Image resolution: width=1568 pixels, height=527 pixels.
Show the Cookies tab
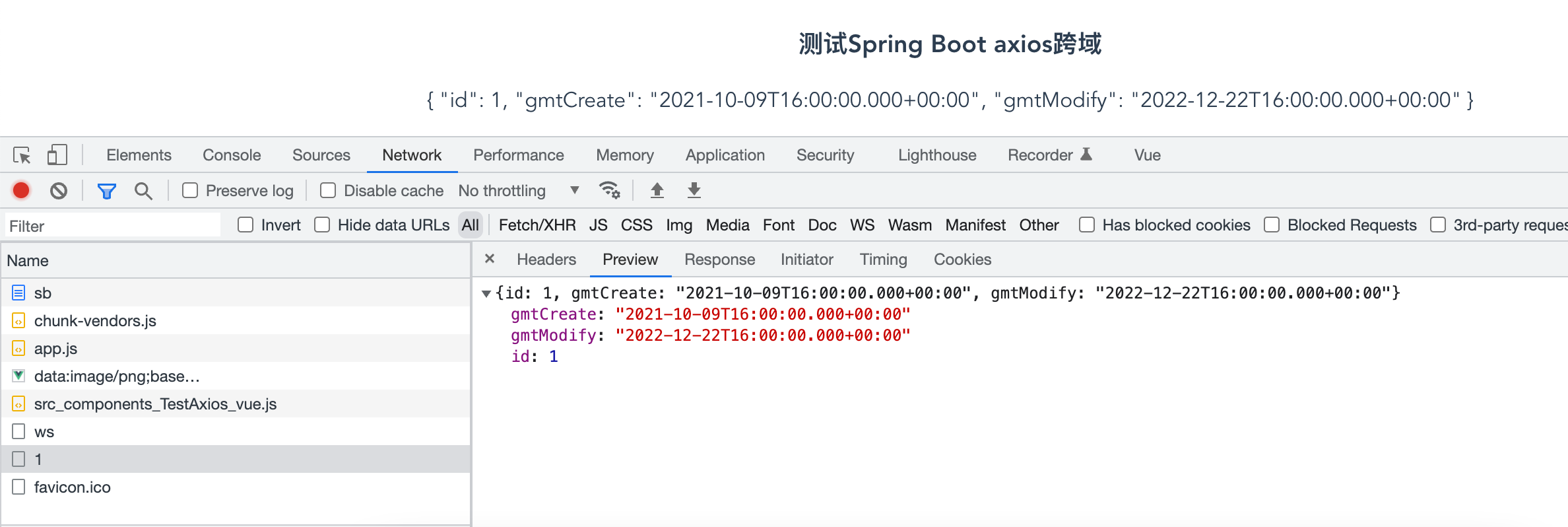963,260
